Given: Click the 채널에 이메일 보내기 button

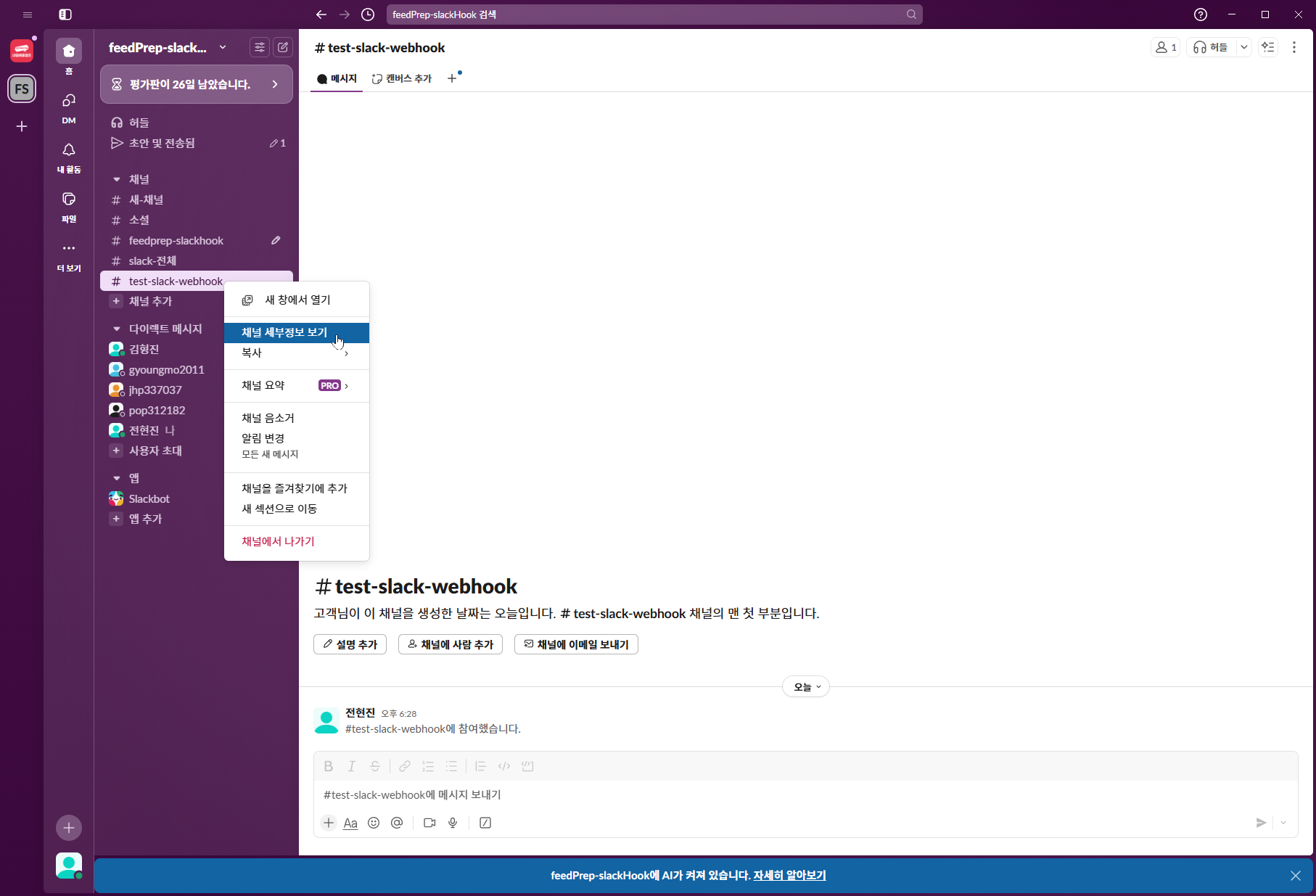Looking at the screenshot, I should pos(576,644).
